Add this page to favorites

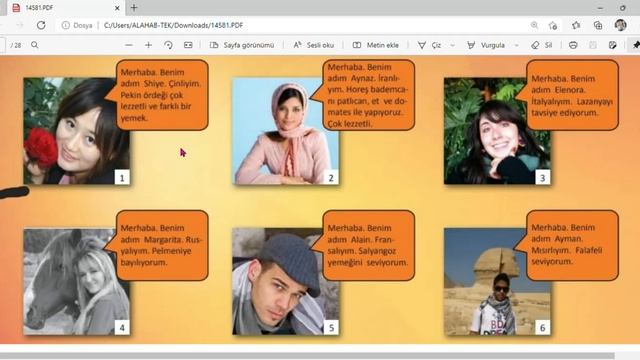point(553,25)
